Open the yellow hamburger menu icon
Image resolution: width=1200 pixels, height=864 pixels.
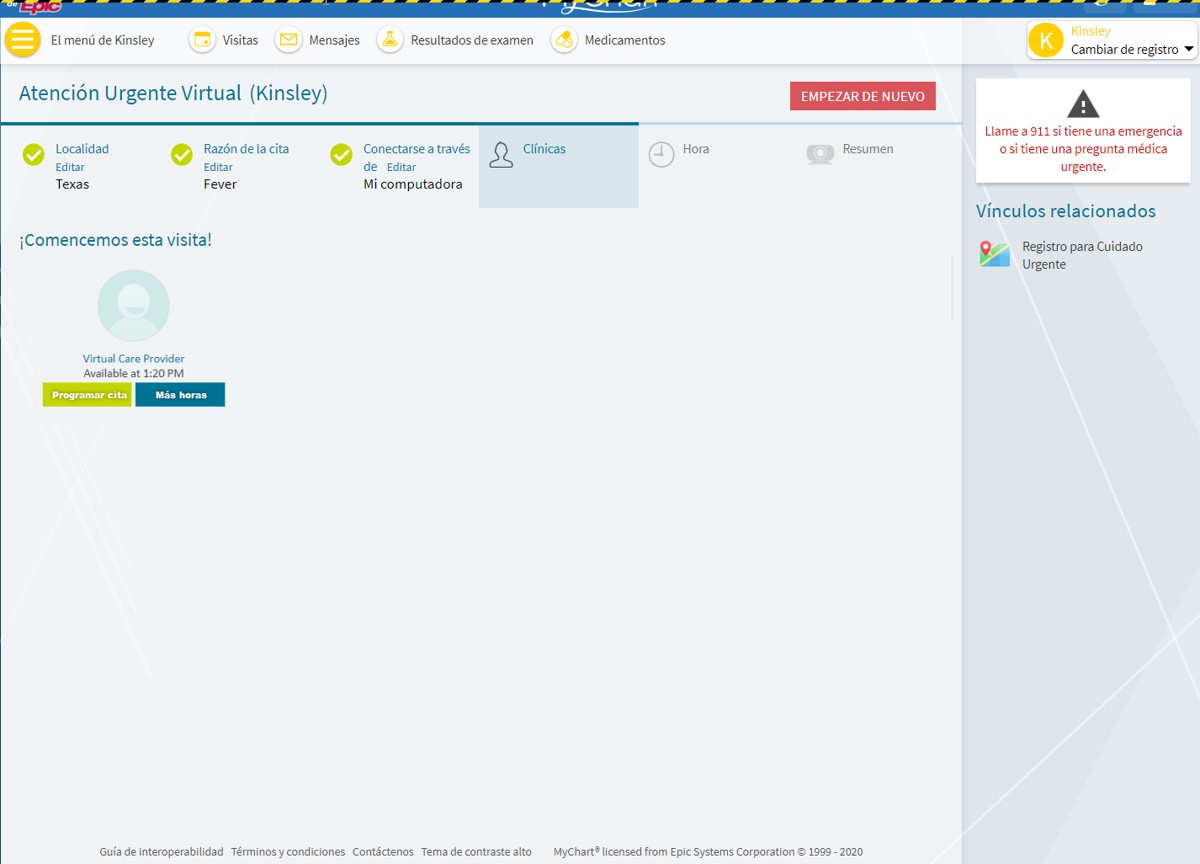point(23,40)
